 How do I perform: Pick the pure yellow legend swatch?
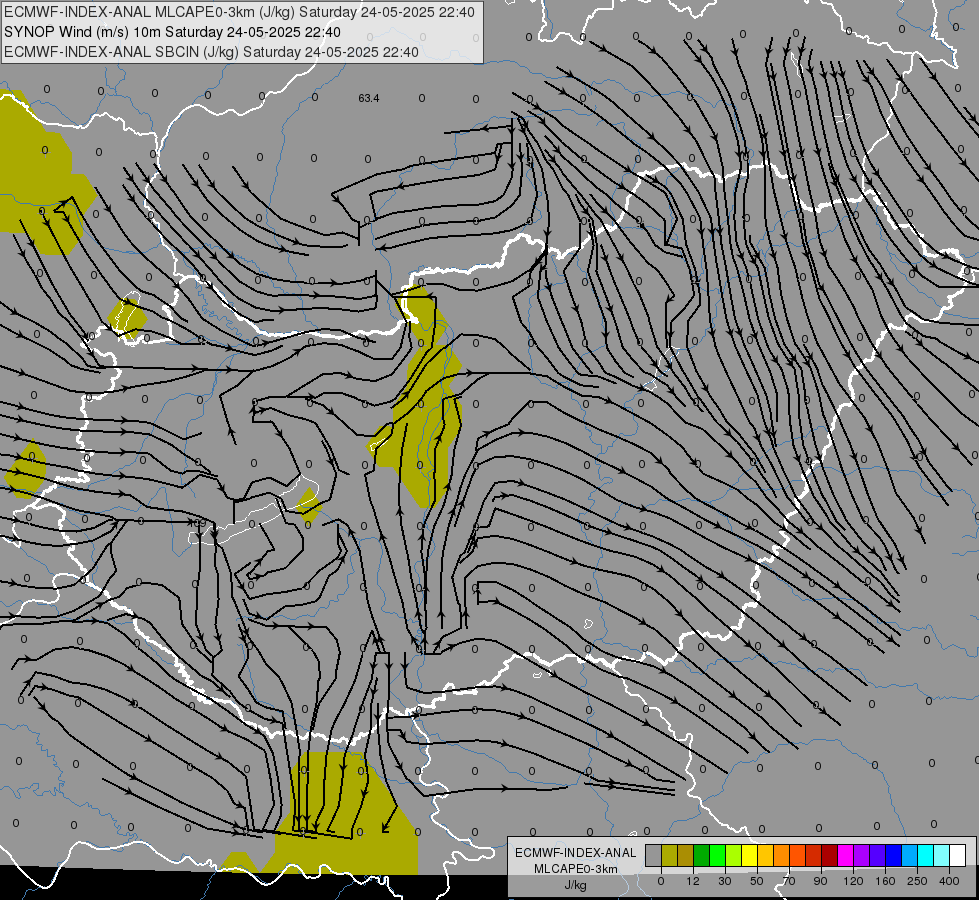point(749,856)
